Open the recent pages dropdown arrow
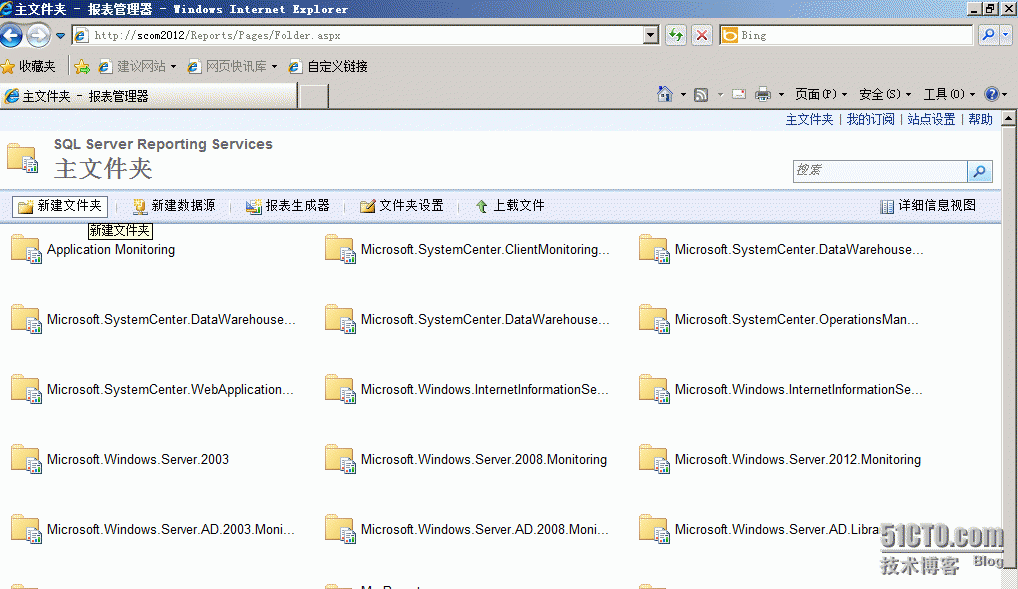1018x589 pixels. pos(60,36)
